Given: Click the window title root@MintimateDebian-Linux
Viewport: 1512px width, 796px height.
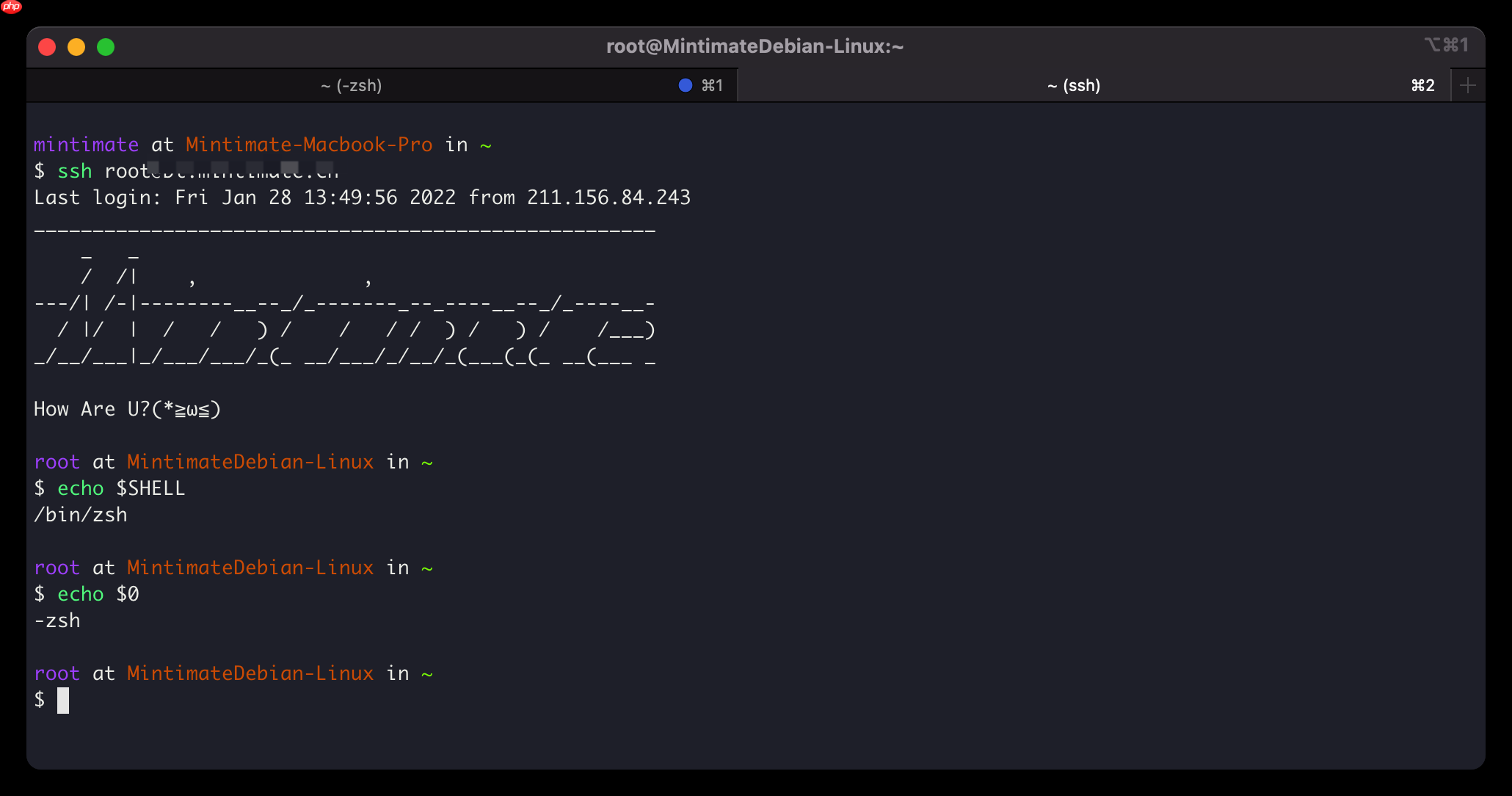Looking at the screenshot, I should coord(755,46).
